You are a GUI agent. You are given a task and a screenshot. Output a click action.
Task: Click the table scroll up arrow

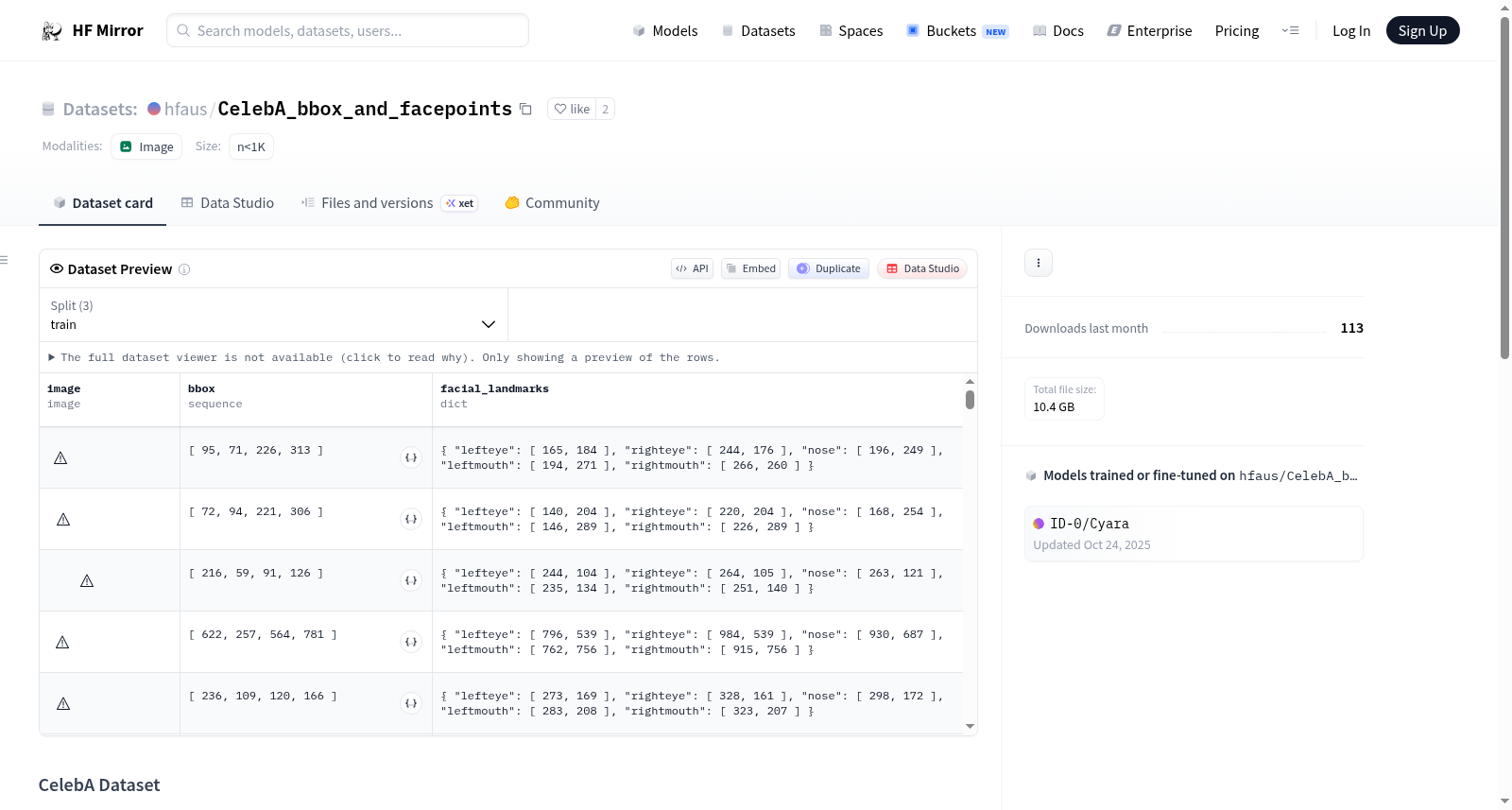click(x=970, y=382)
